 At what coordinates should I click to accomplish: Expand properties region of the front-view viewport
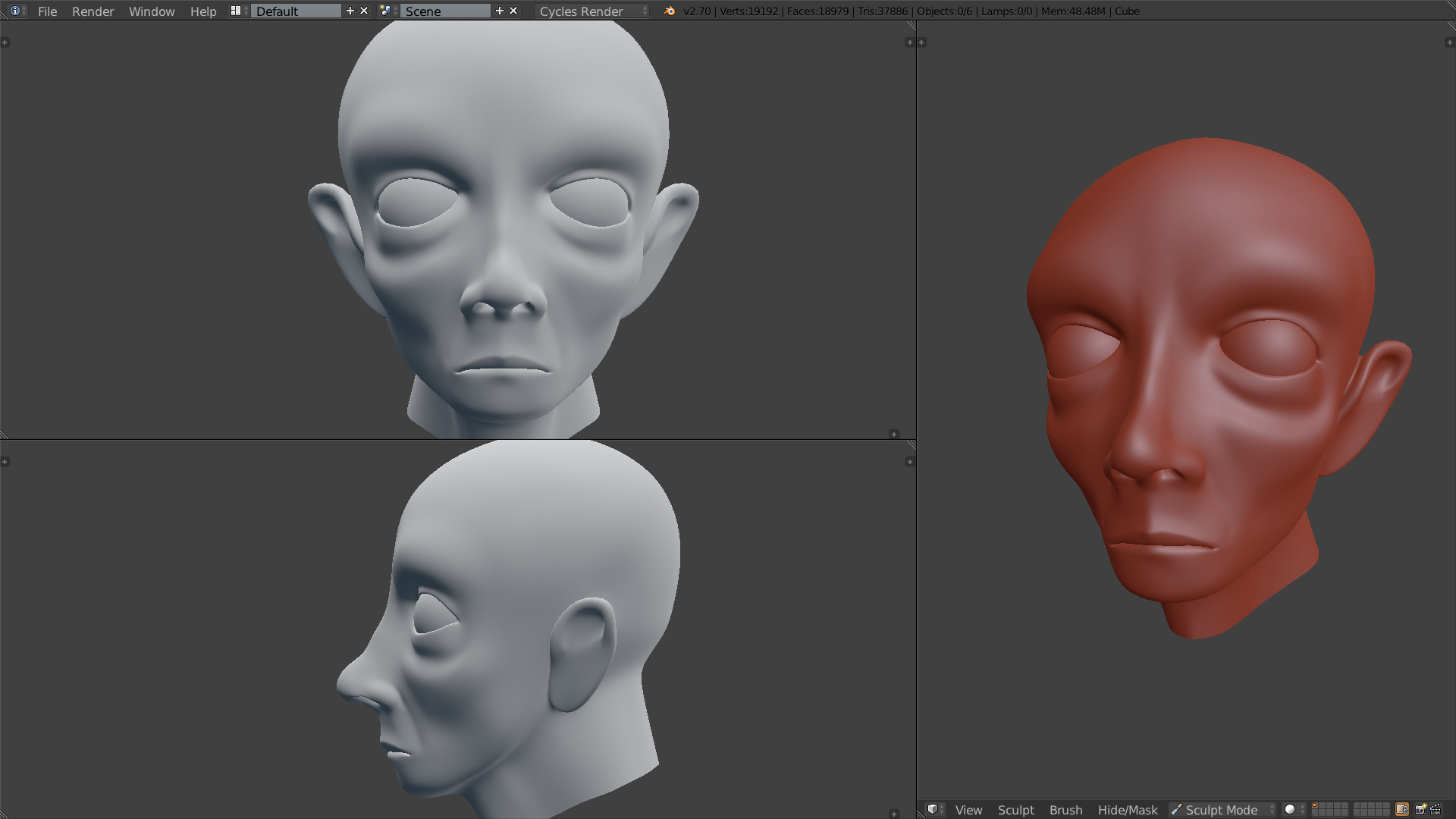[909, 42]
